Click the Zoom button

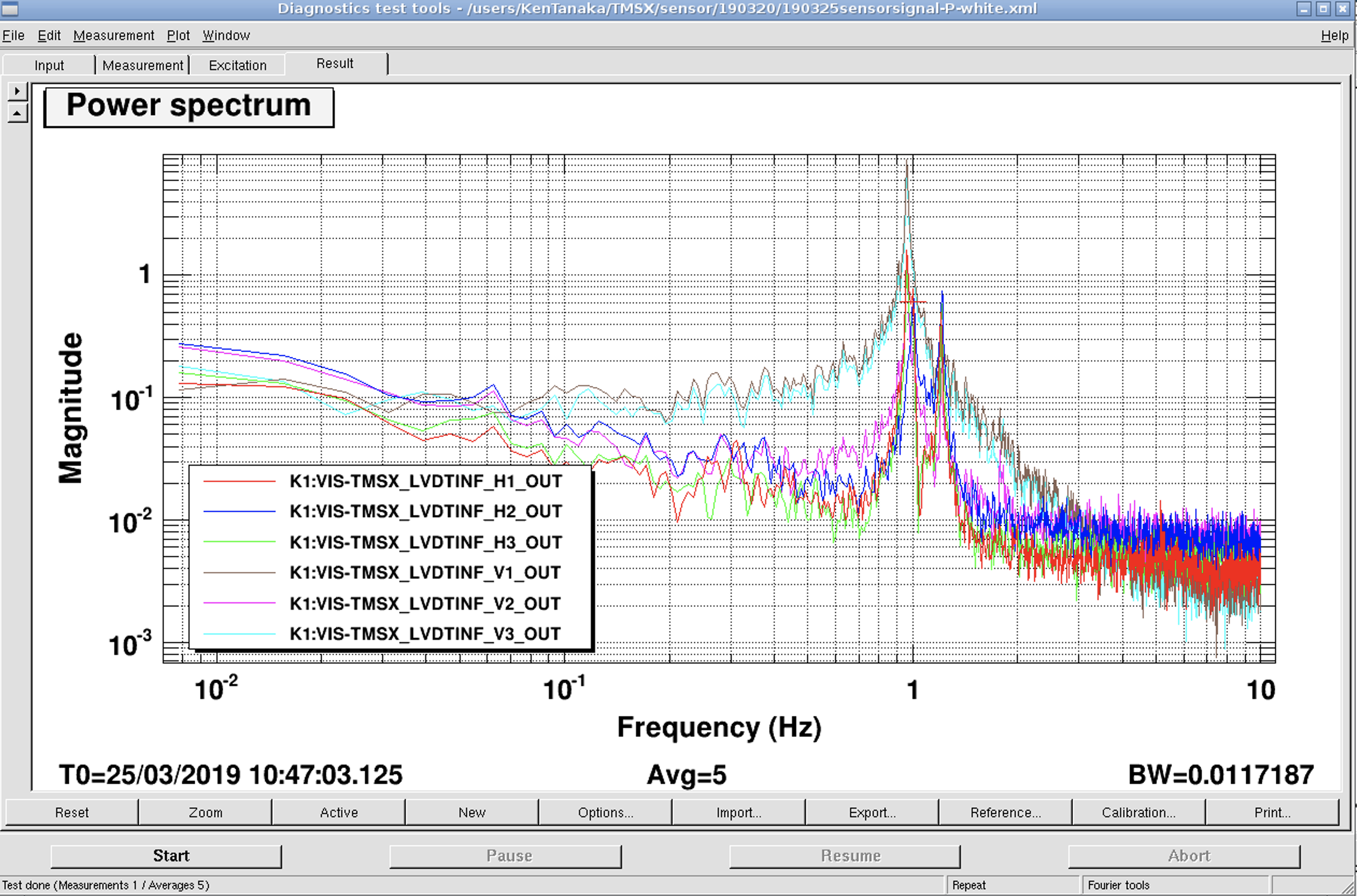click(x=205, y=812)
